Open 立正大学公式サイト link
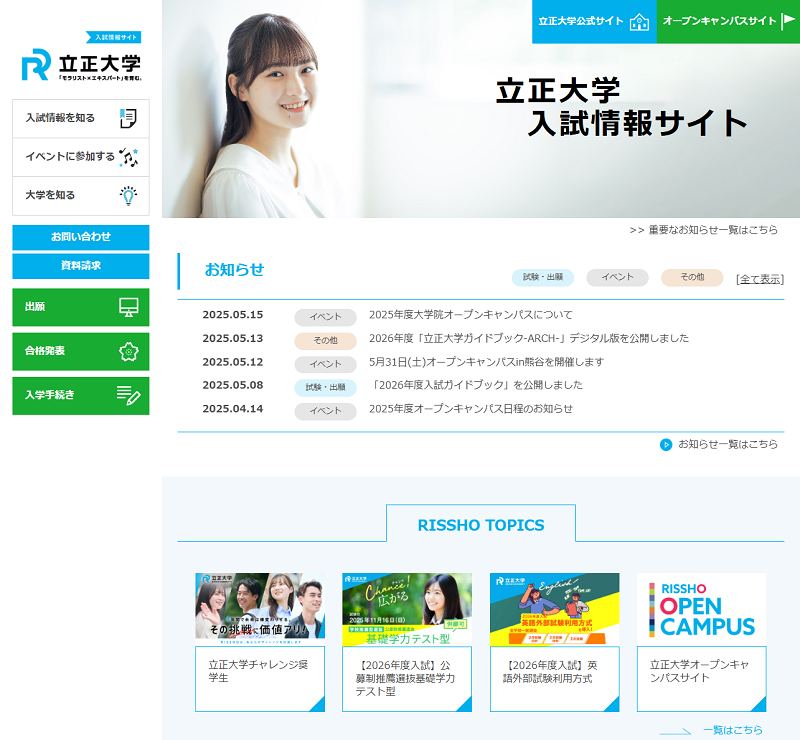The width and height of the screenshot is (800, 740). click(594, 21)
